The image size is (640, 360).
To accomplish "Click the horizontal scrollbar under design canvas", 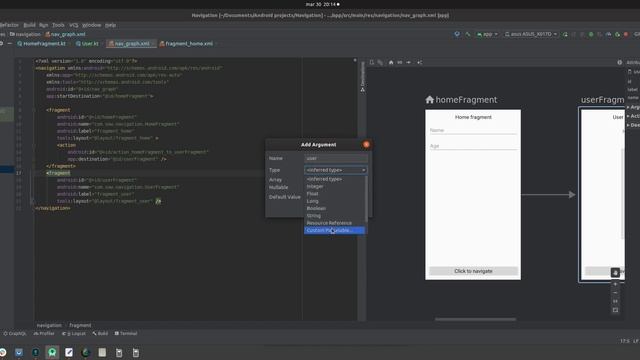I will coord(476,320).
